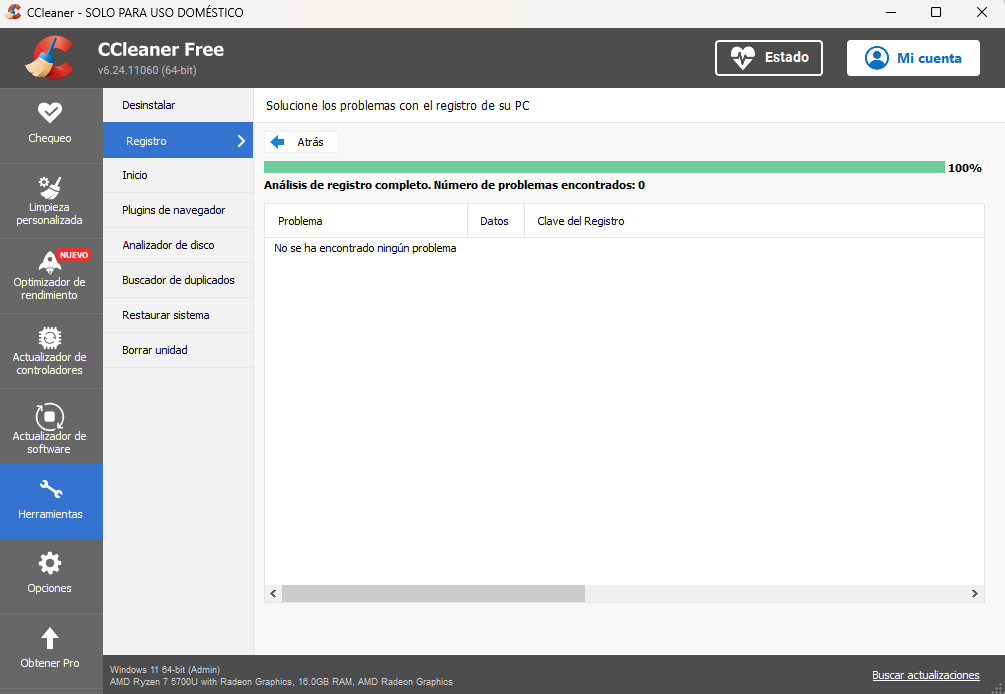Click the scrollbar left arrow
The image size is (1005, 694).
tap(274, 593)
